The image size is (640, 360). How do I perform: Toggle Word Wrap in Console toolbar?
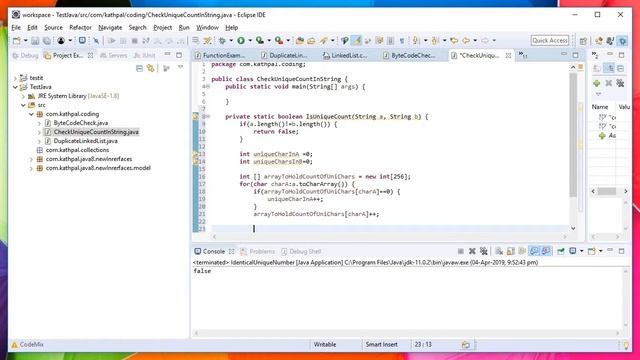[x=522, y=251]
